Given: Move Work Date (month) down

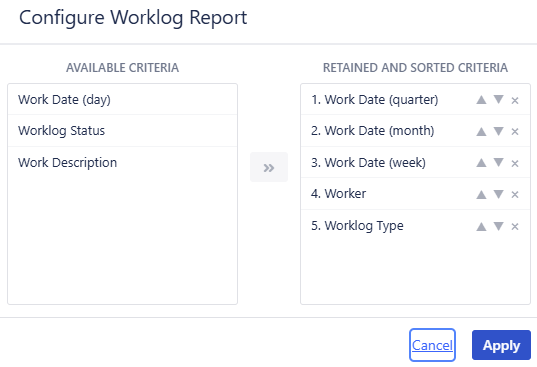Looking at the screenshot, I should 498,131.
